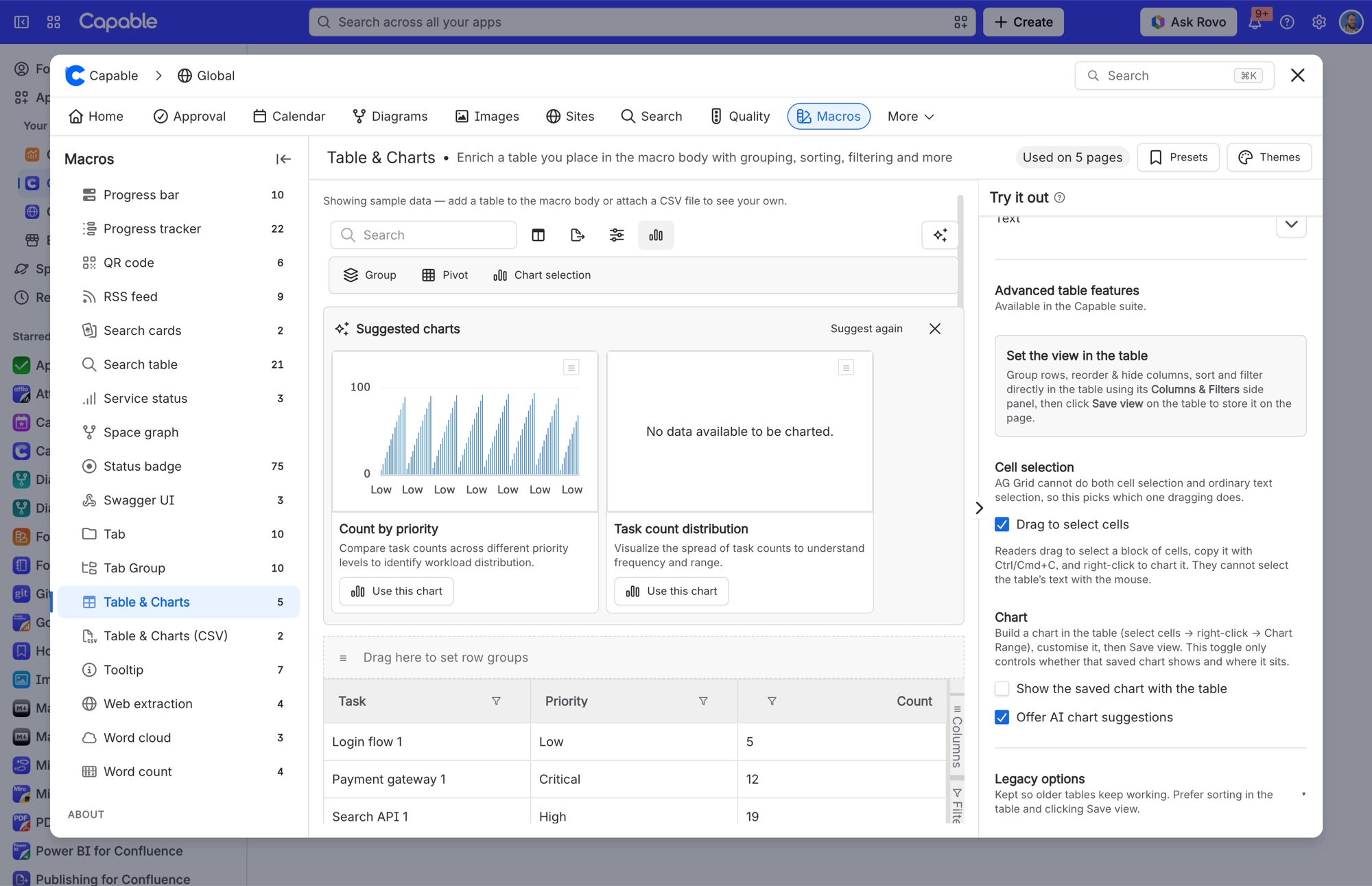Viewport: 1372px width, 886px height.
Task: Open the Approval tab
Action: point(189,117)
